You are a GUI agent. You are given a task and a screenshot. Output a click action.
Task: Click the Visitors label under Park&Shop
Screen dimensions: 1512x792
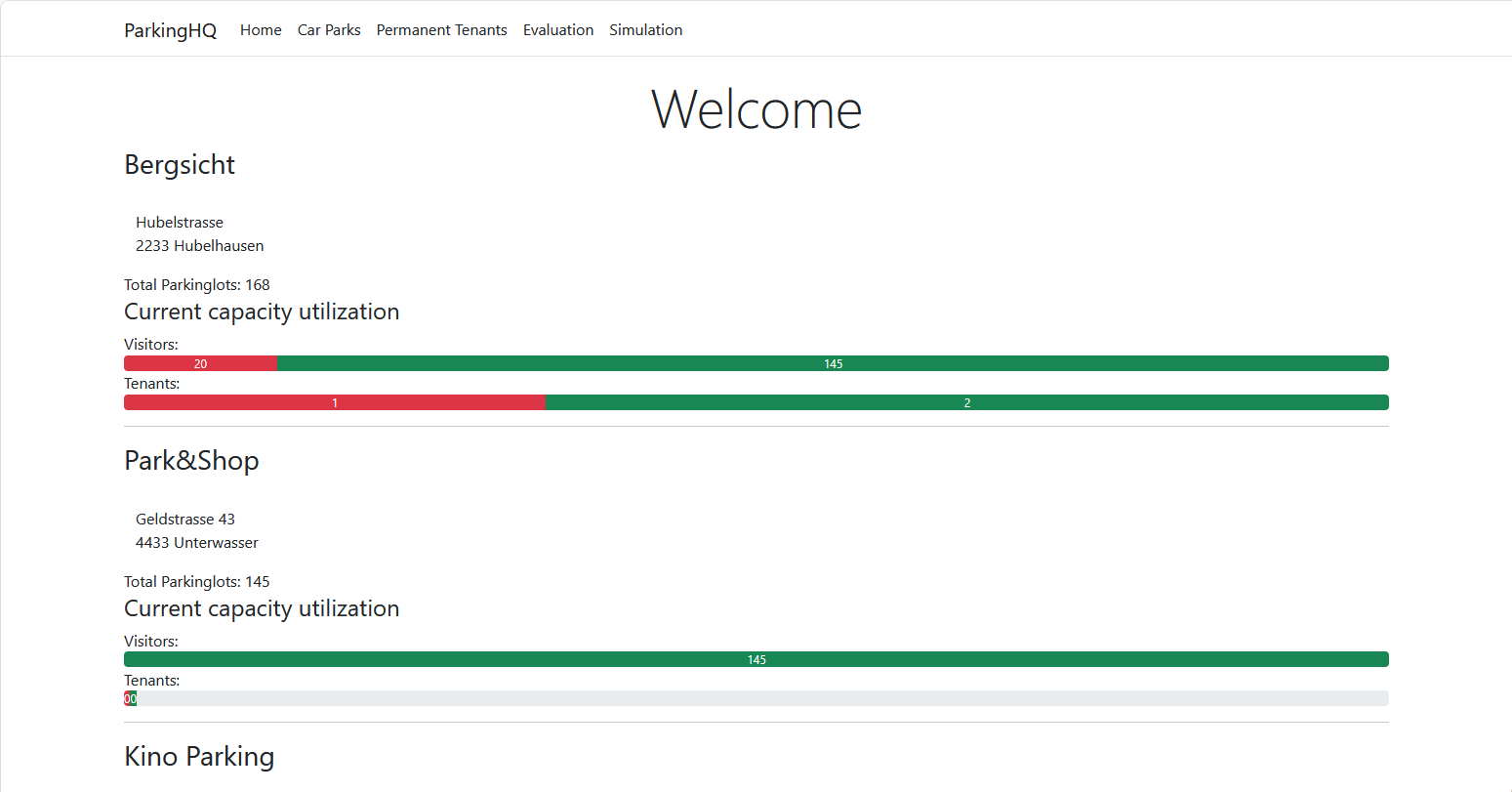151,642
